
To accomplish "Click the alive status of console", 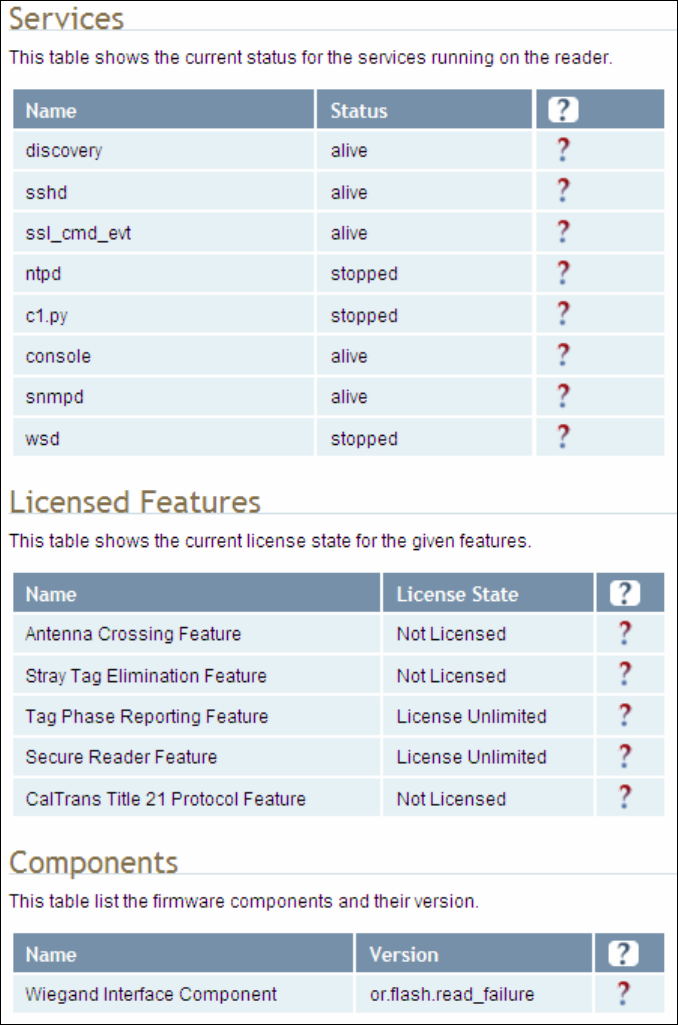I will [x=349, y=356].
